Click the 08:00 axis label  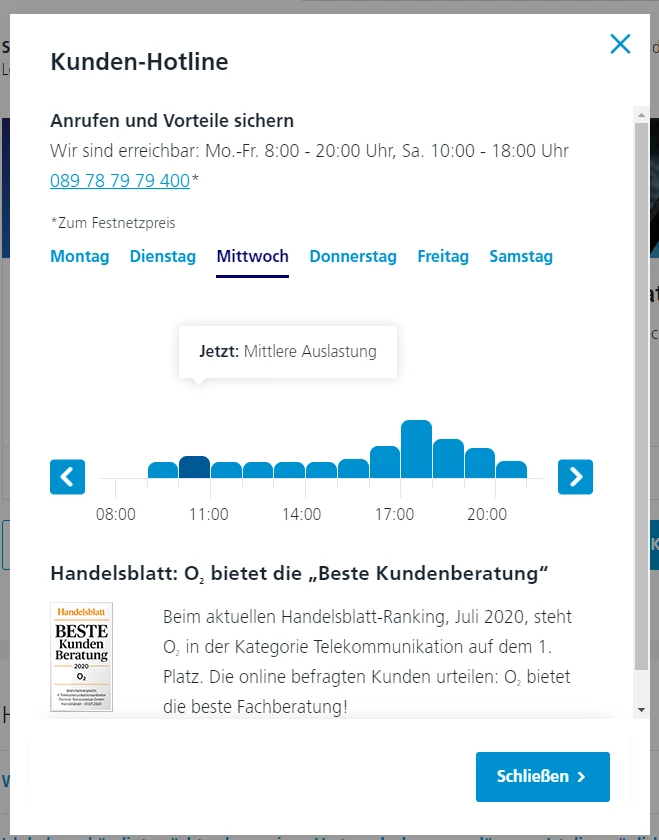click(116, 514)
